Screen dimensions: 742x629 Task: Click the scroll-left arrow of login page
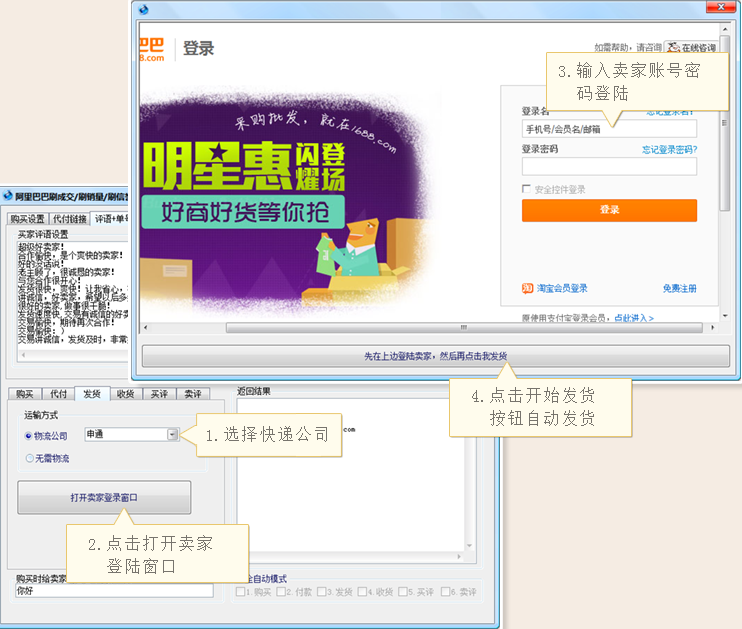click(145, 328)
